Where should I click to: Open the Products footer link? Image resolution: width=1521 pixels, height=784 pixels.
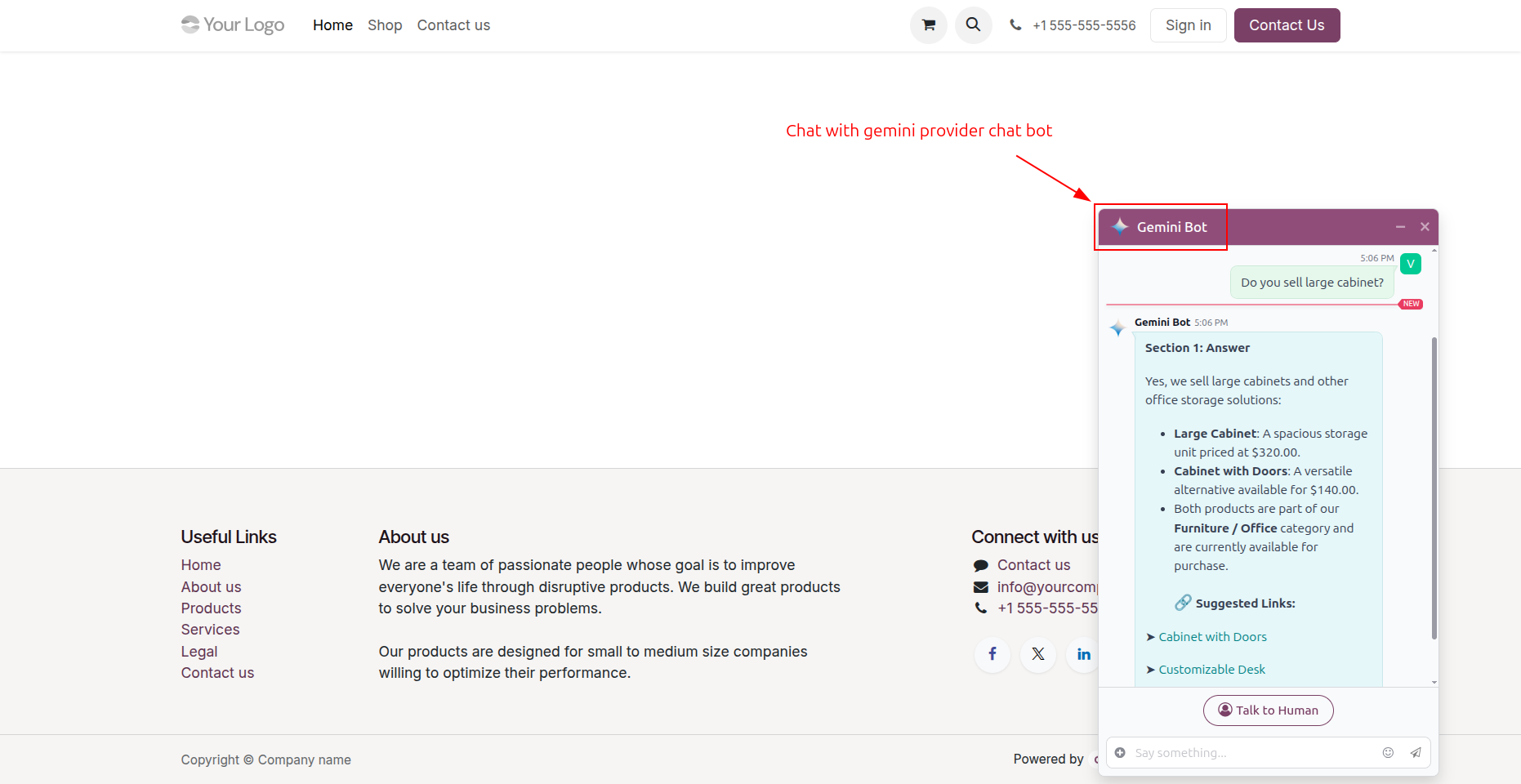click(x=211, y=608)
